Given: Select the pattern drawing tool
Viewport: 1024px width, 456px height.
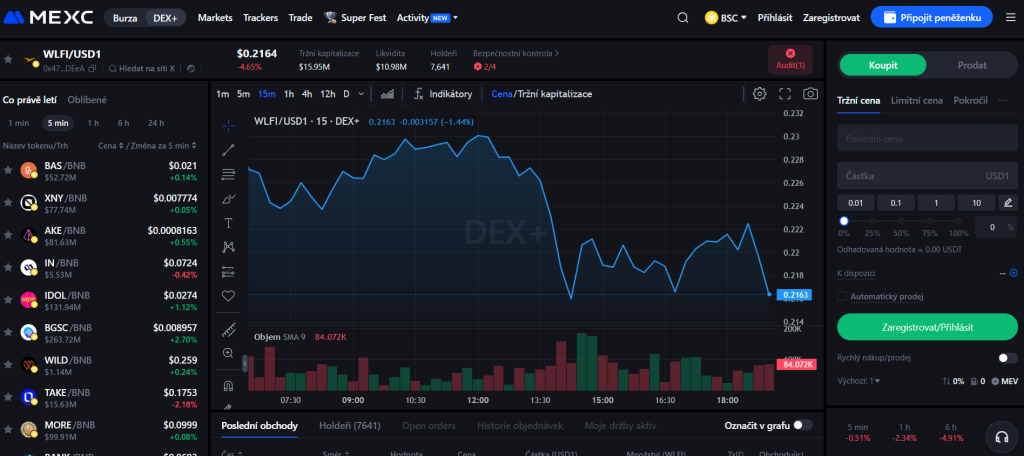Looking at the screenshot, I should [228, 247].
